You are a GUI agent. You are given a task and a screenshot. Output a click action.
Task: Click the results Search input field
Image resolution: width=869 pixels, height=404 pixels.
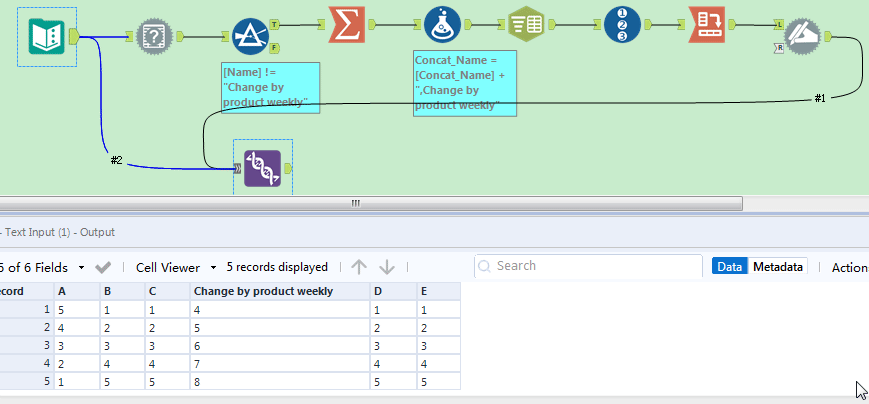pos(589,266)
